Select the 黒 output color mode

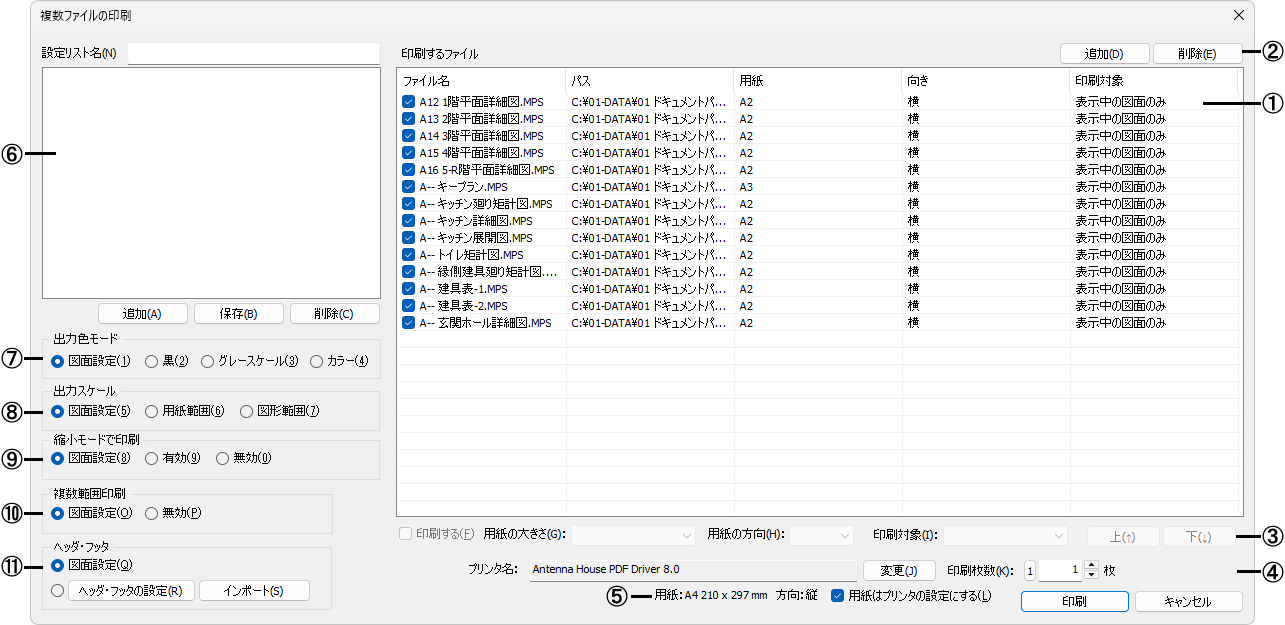[151, 361]
